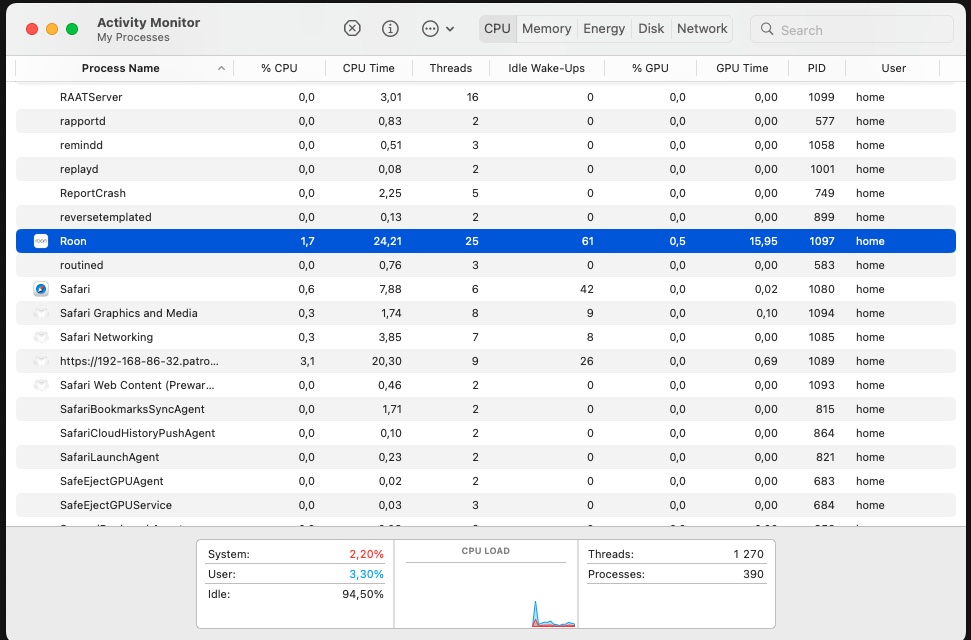Sort by the Threads column header

451,68
